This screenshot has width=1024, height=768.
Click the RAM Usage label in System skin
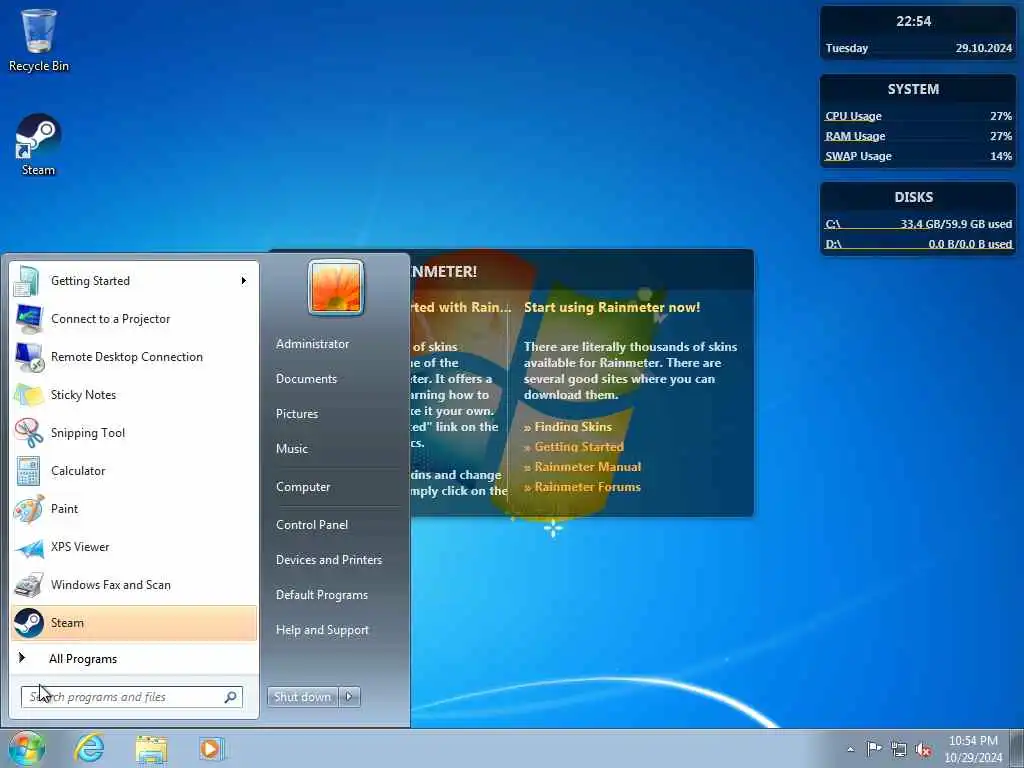[855, 136]
